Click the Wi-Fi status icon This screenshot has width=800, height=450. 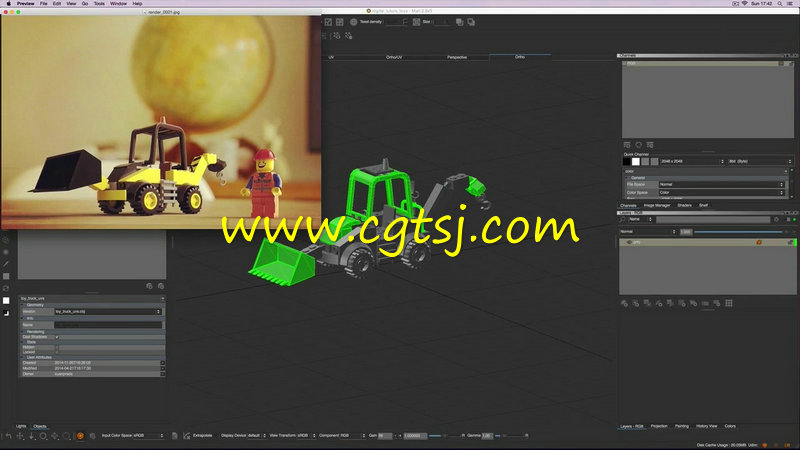pos(744,4)
